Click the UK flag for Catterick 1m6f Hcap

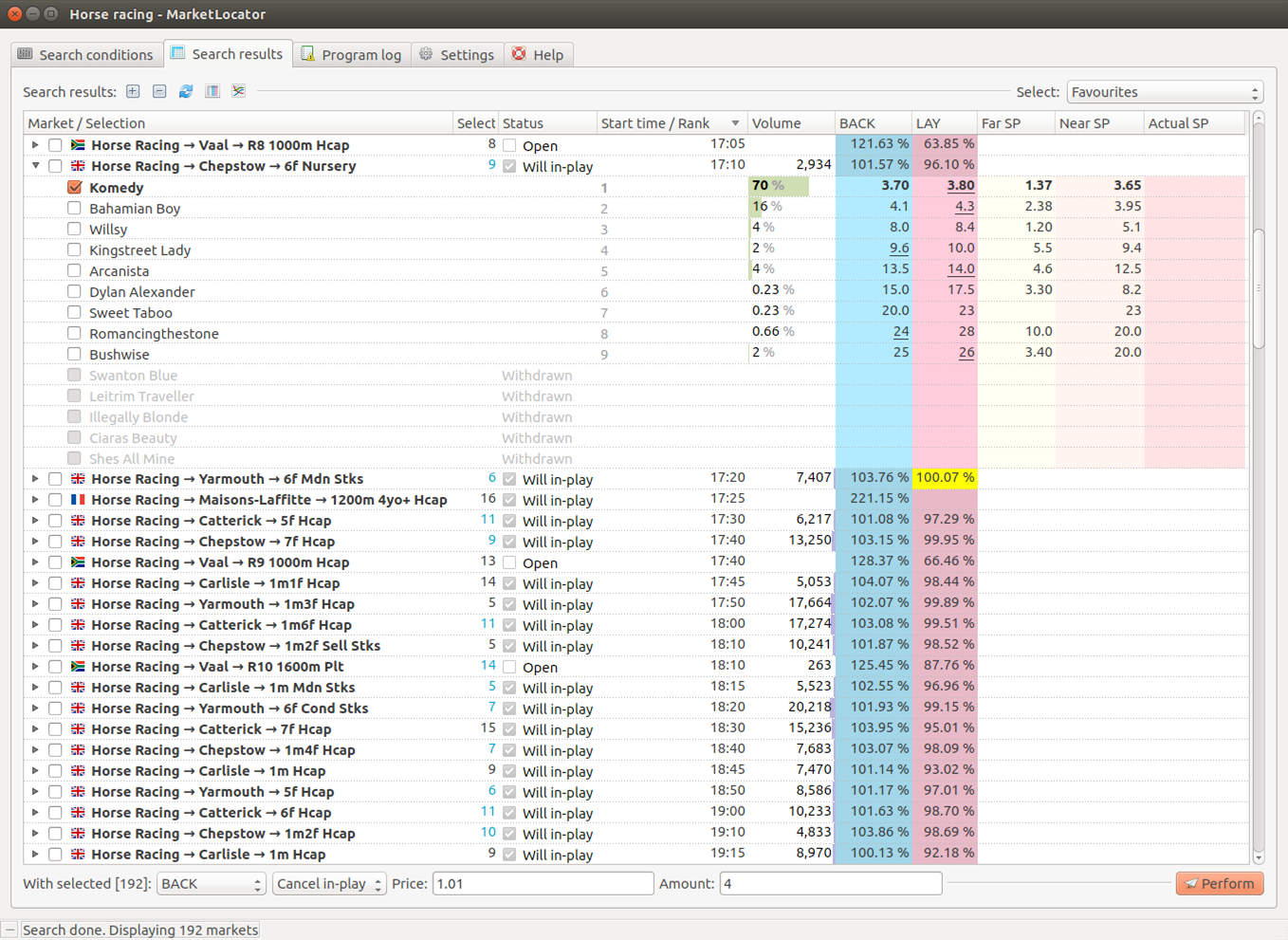(78, 625)
